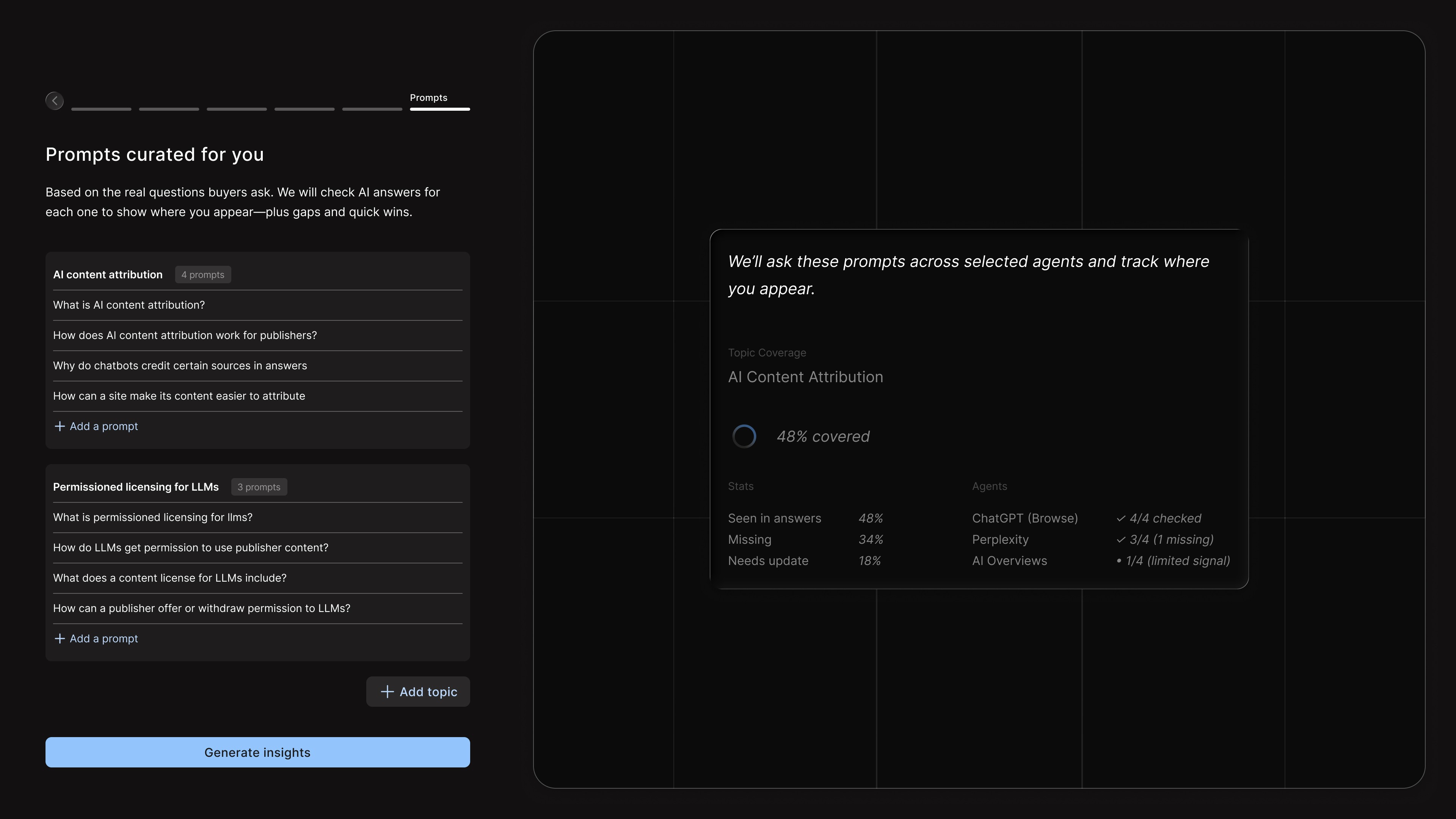1456x819 pixels.
Task: Click 'What does a content license' prompt
Action: [x=169, y=578]
